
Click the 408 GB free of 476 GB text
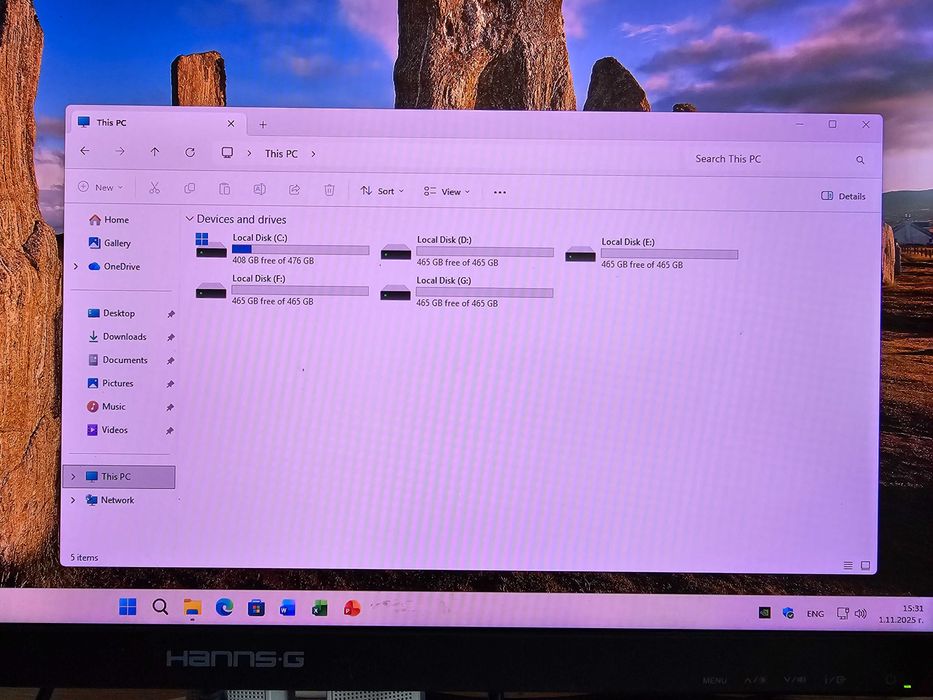coord(273,261)
